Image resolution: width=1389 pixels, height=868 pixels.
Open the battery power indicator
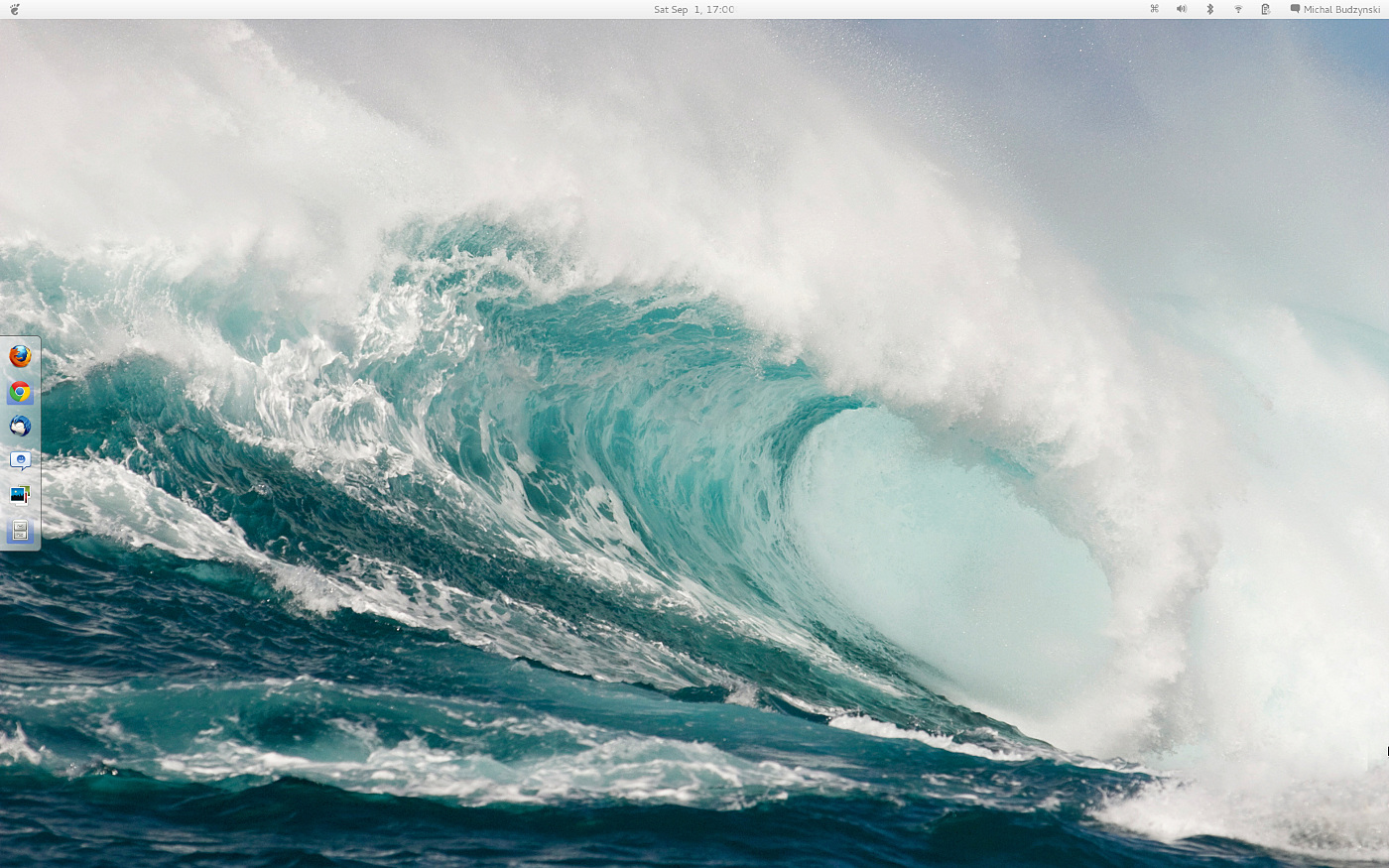(1265, 9)
